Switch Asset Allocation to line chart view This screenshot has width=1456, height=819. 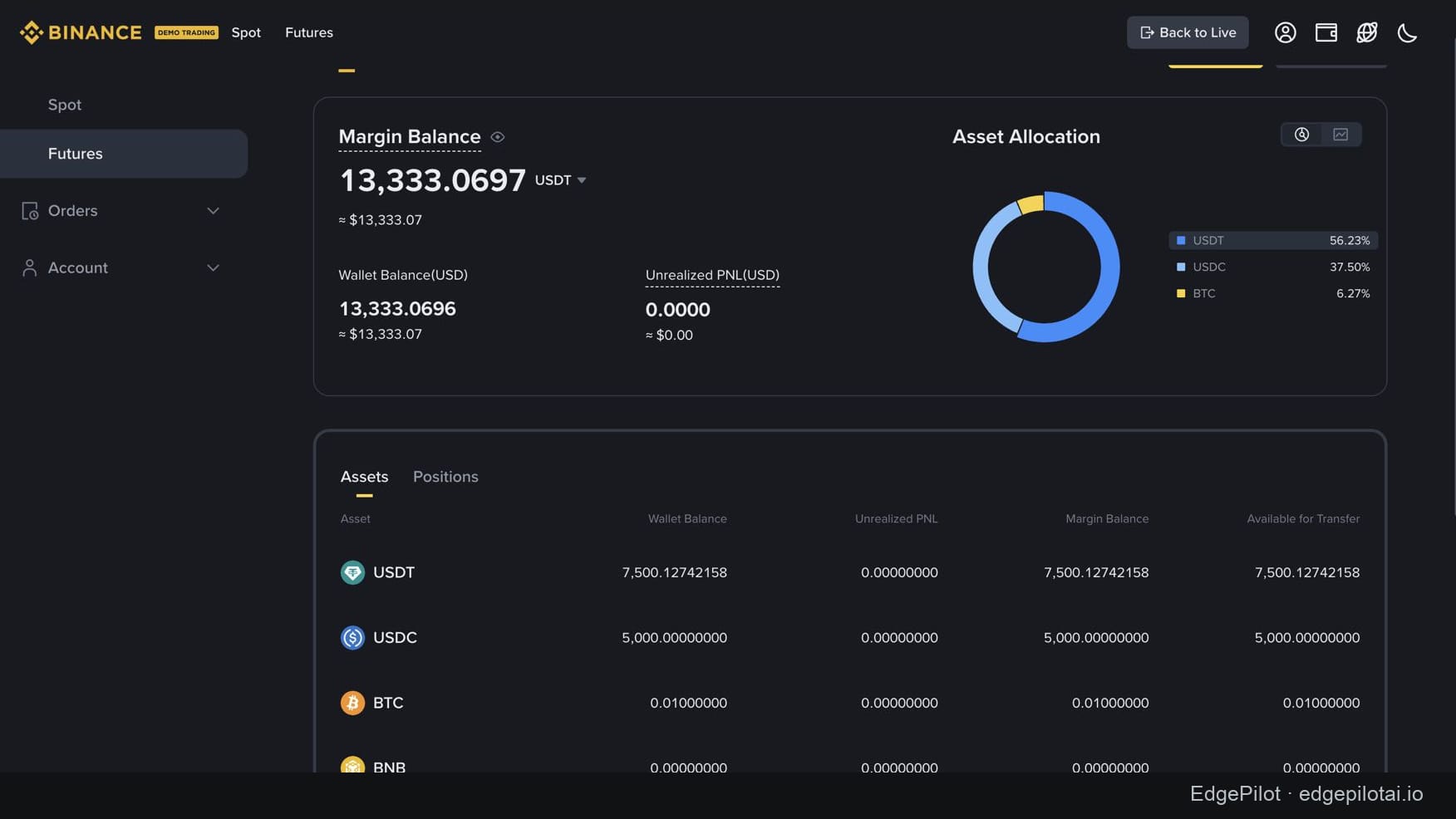coord(1340,135)
